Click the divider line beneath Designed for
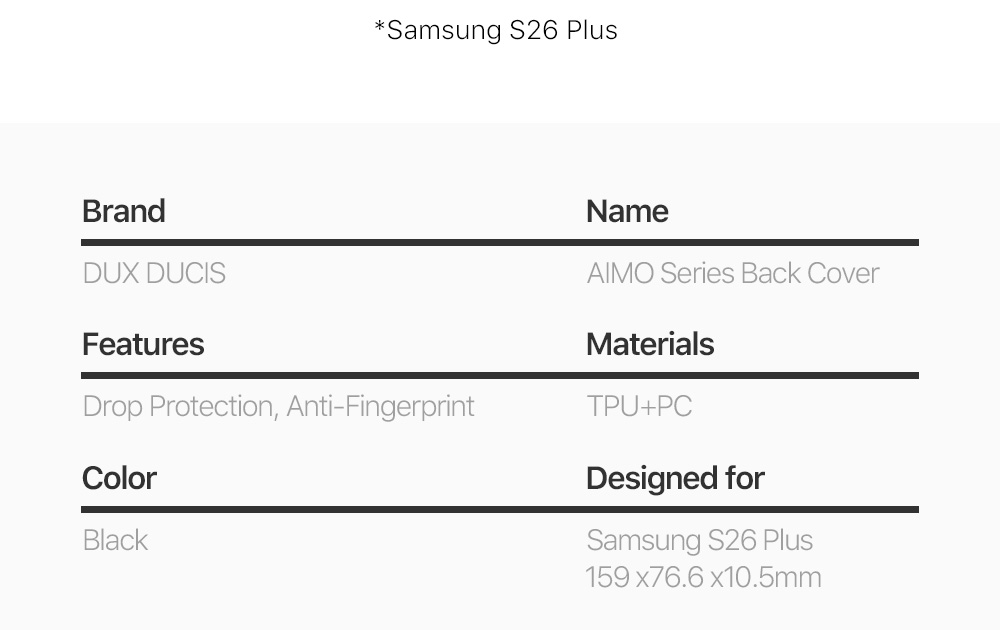The height and width of the screenshot is (630, 1000). tap(752, 509)
